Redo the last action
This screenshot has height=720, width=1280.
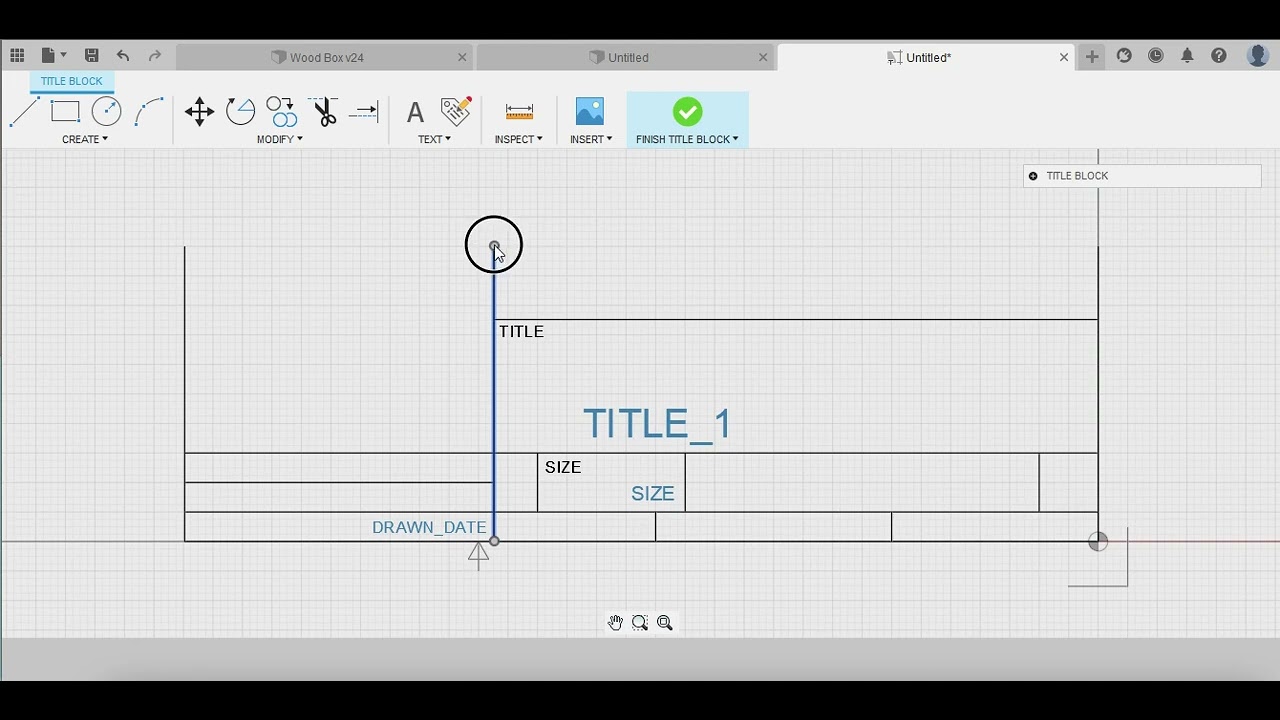(155, 56)
